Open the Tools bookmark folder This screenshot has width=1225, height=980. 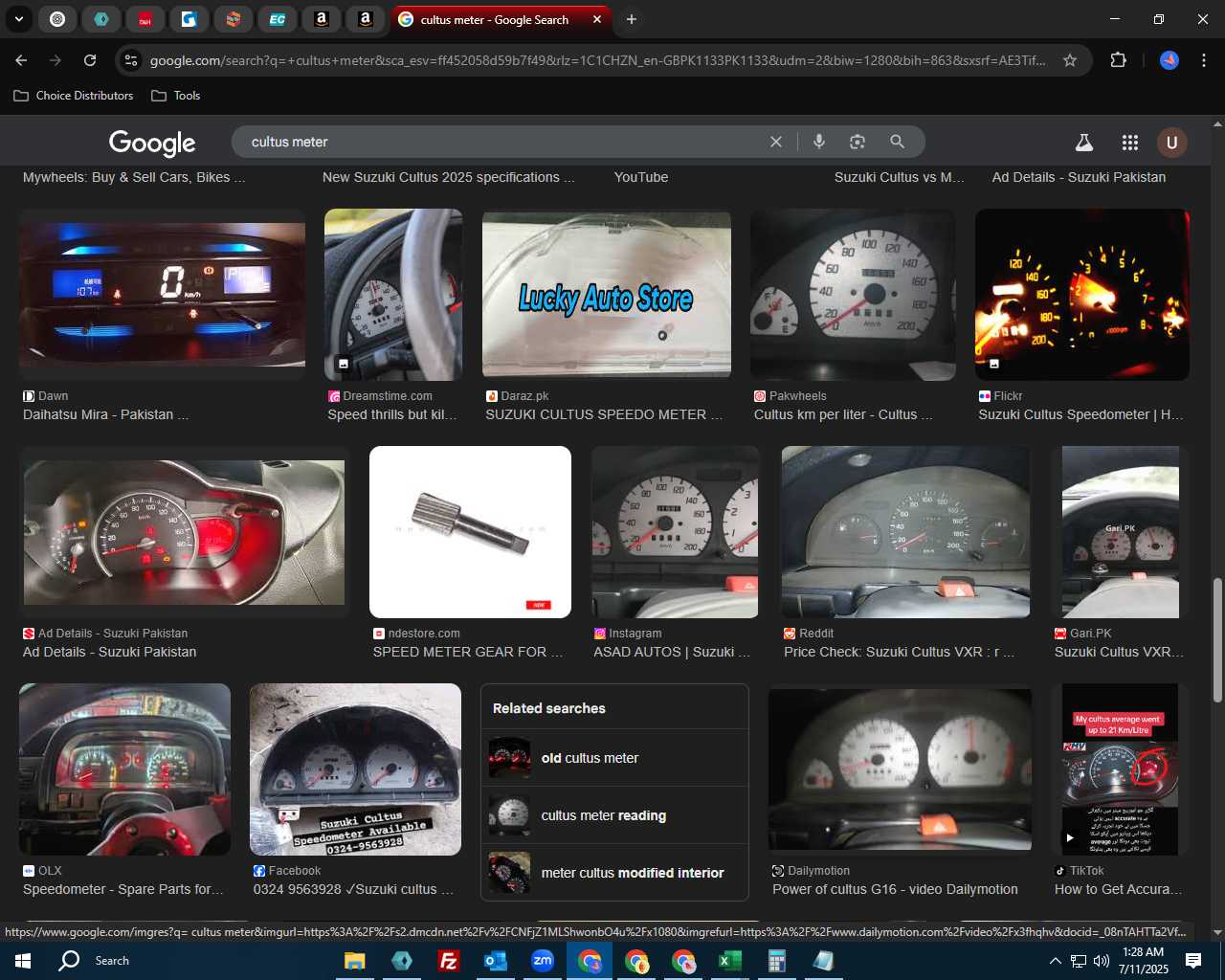tap(176, 96)
